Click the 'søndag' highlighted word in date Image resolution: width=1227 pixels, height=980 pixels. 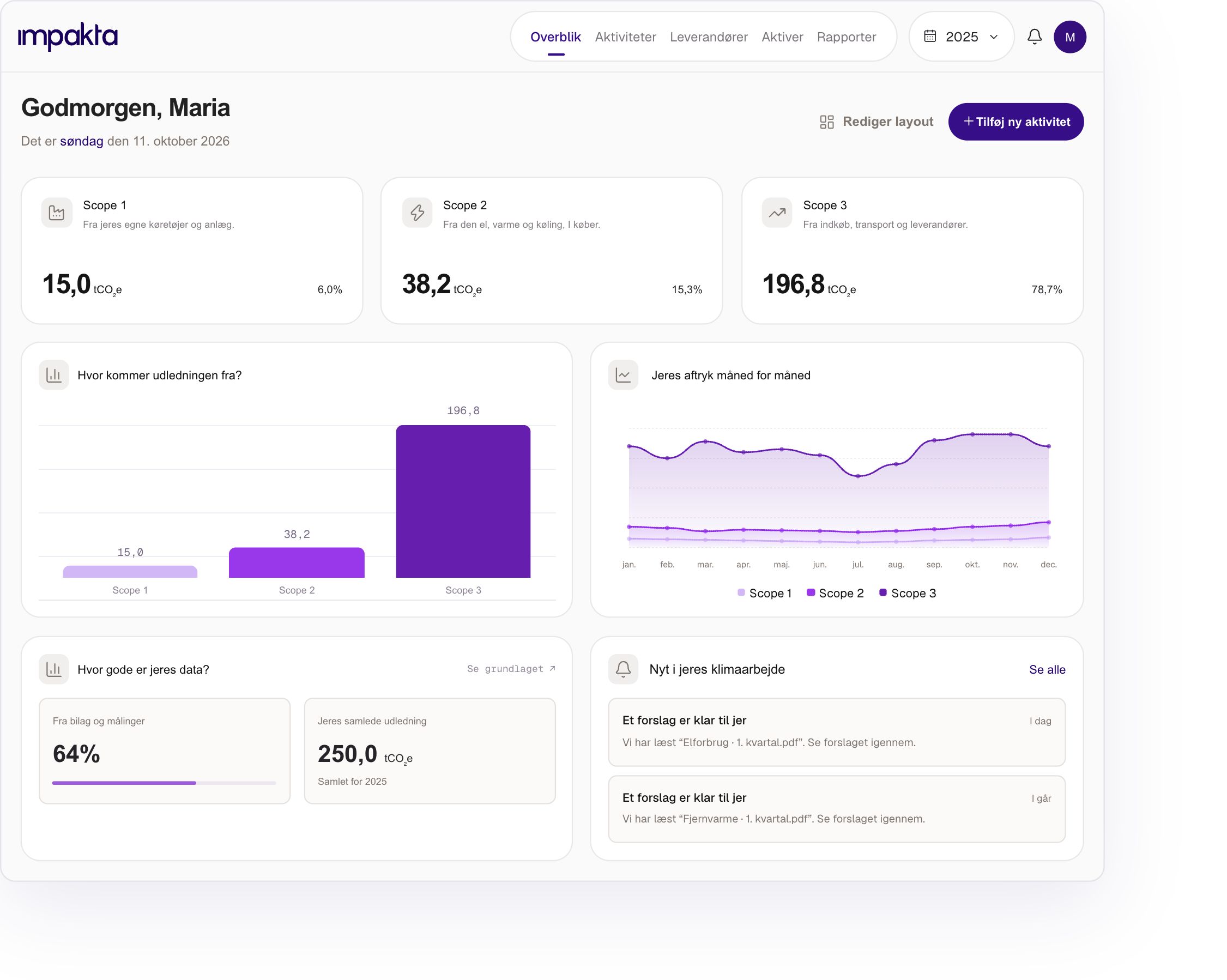(x=82, y=141)
